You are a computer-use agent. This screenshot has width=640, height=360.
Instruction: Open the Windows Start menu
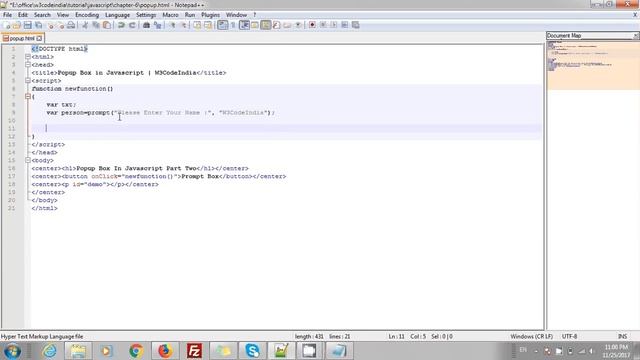12,351
